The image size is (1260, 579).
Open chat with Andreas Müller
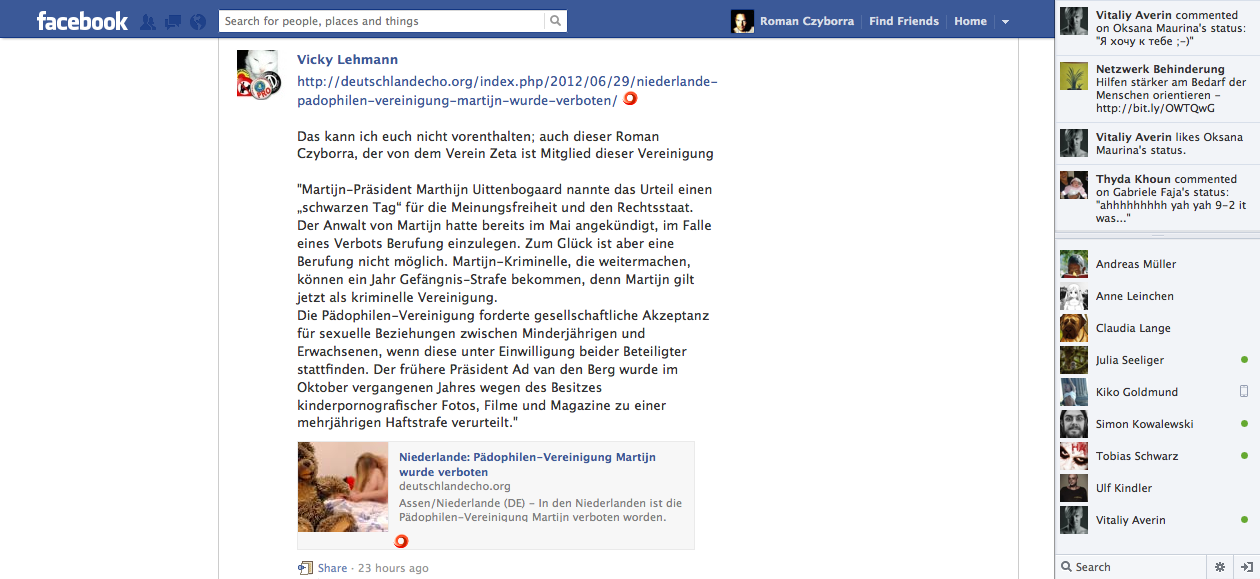pyautogui.click(x=1157, y=264)
